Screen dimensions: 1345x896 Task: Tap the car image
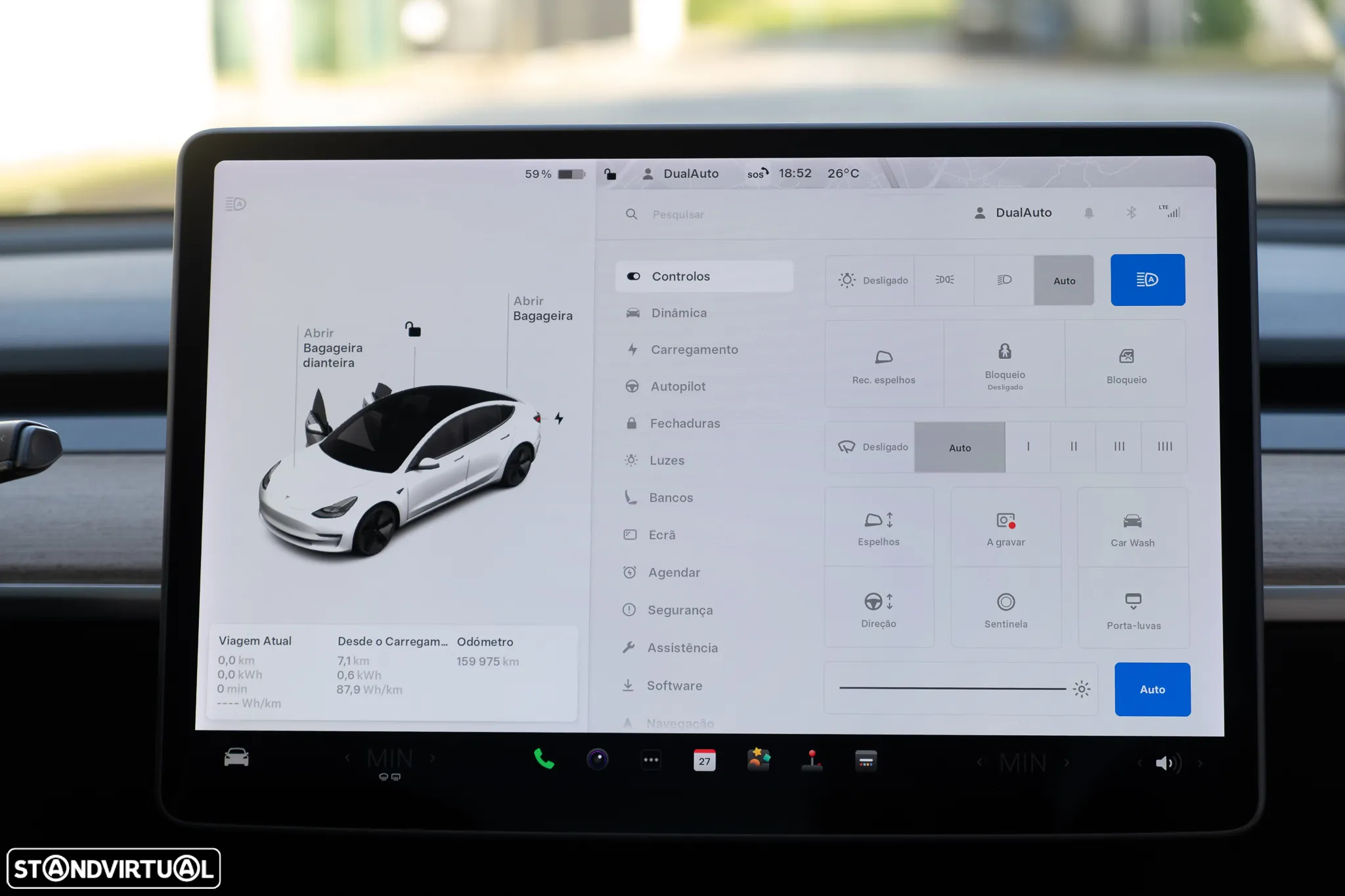pyautogui.click(x=401, y=471)
